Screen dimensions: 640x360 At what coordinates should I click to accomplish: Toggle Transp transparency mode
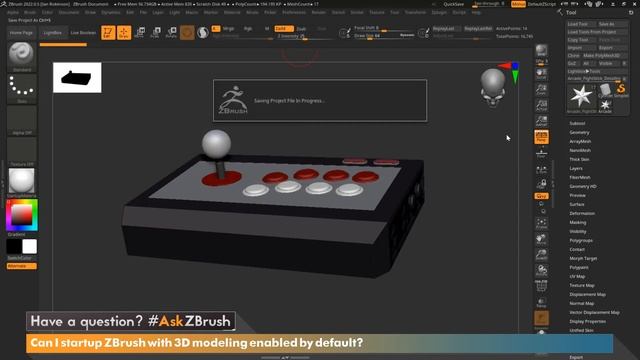541,302
